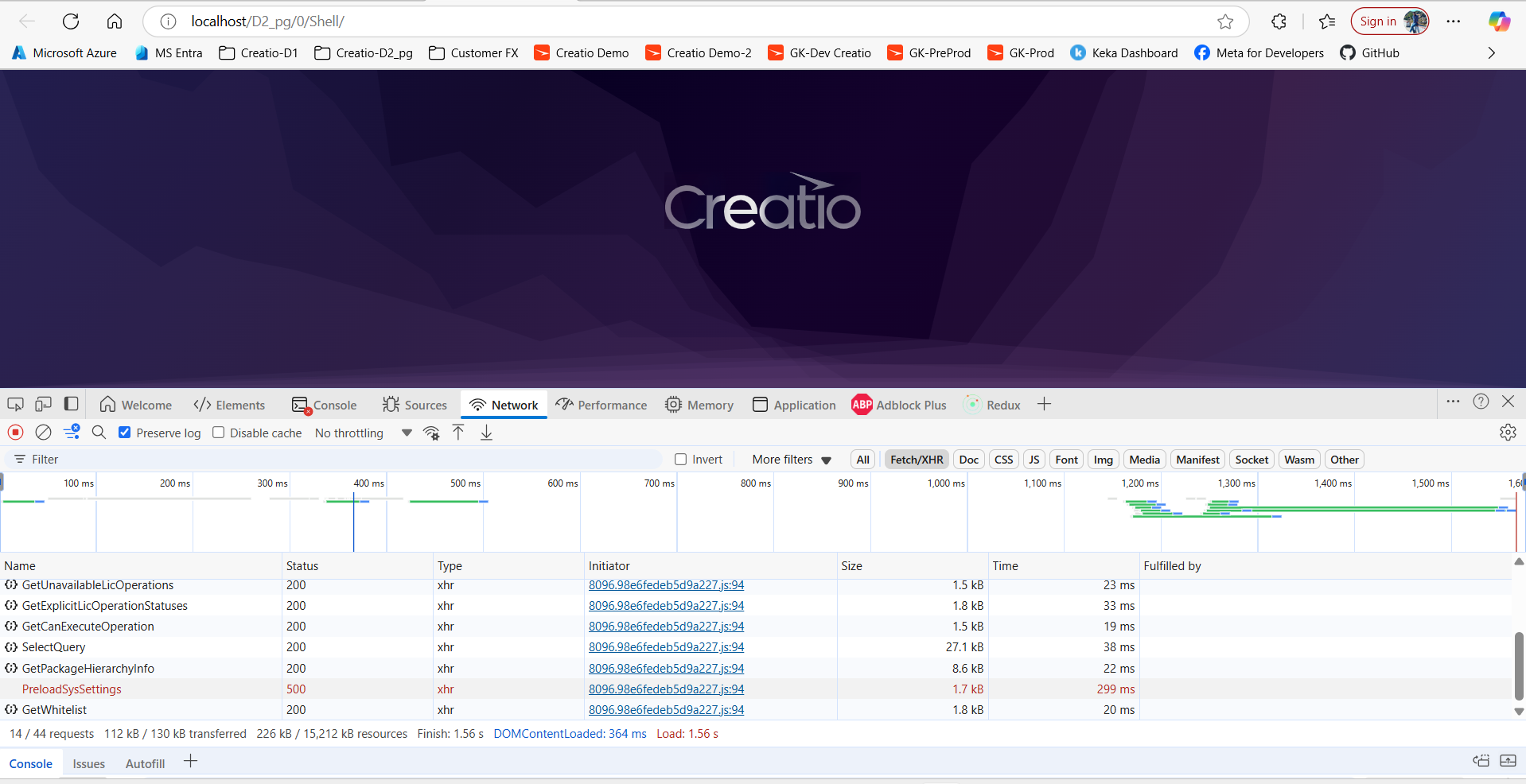Add a new DevTools tool tab
Image resolution: width=1526 pixels, height=784 pixels.
1044,405
